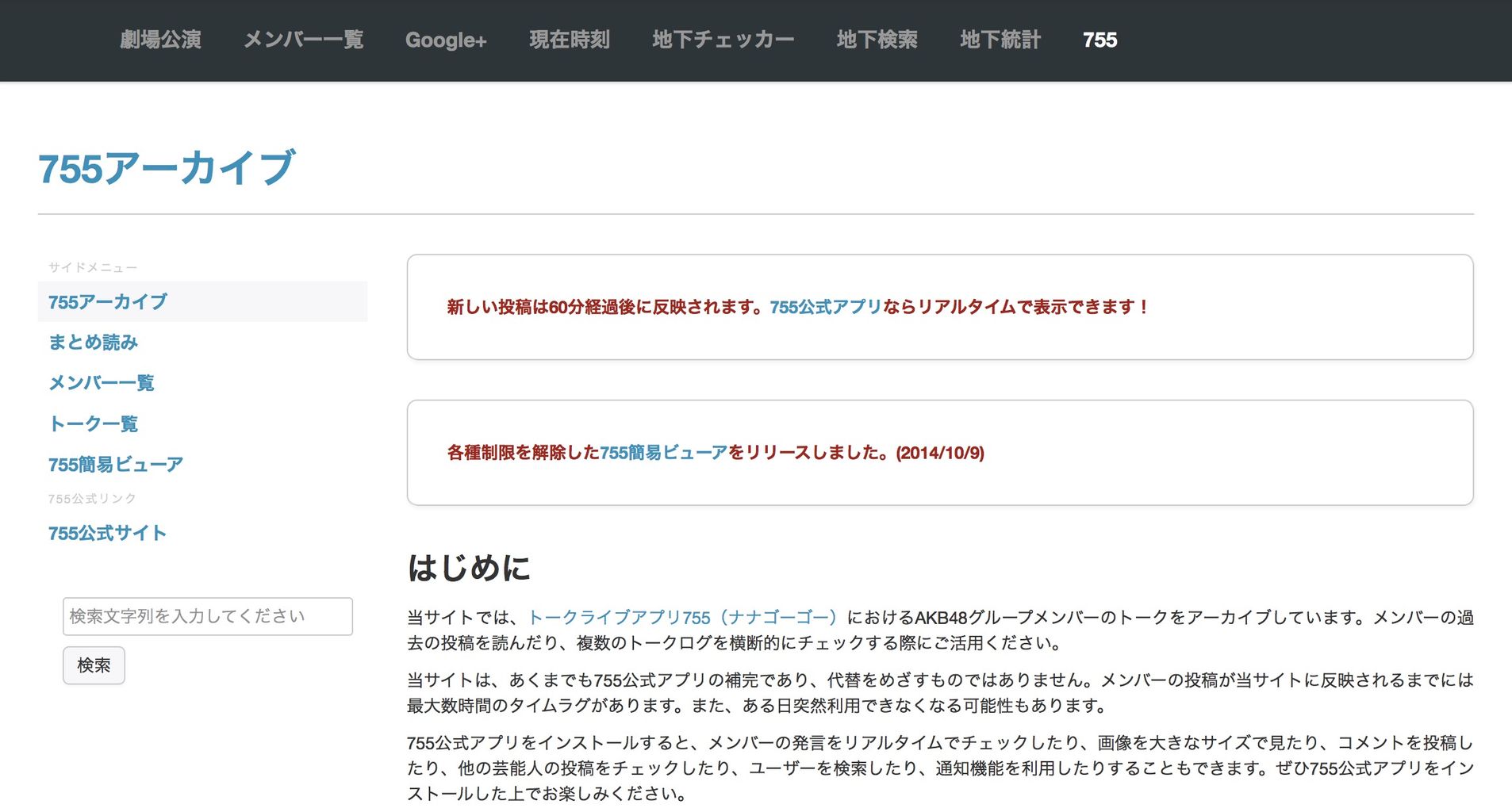The height and width of the screenshot is (812, 1512).
Task: Click the はじめに section heading
Action: [x=469, y=568]
